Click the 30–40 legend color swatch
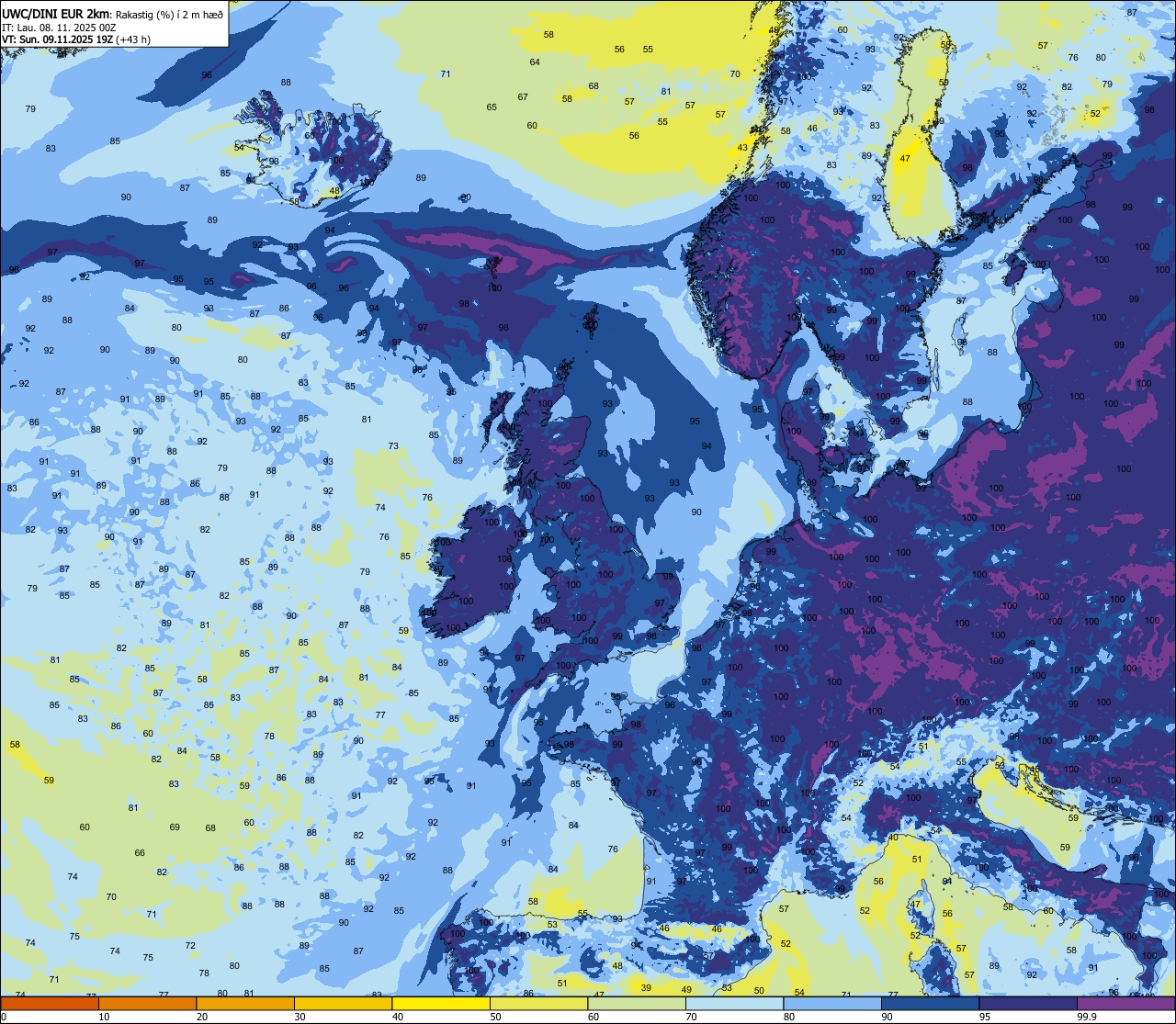 pos(343,1004)
